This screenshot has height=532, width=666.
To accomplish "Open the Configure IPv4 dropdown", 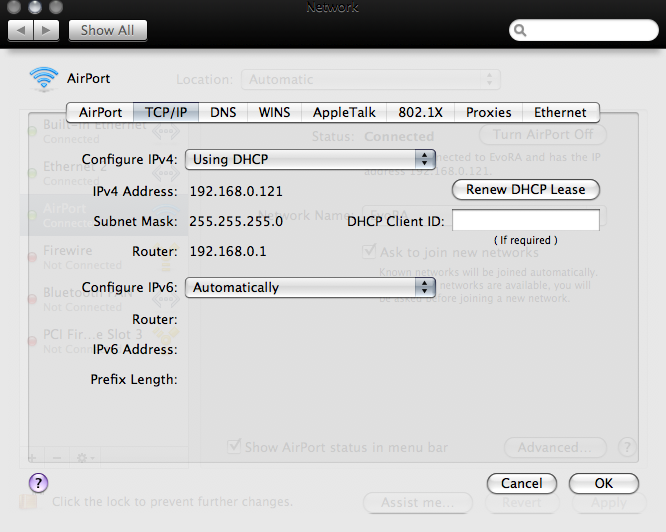I will 310,160.
